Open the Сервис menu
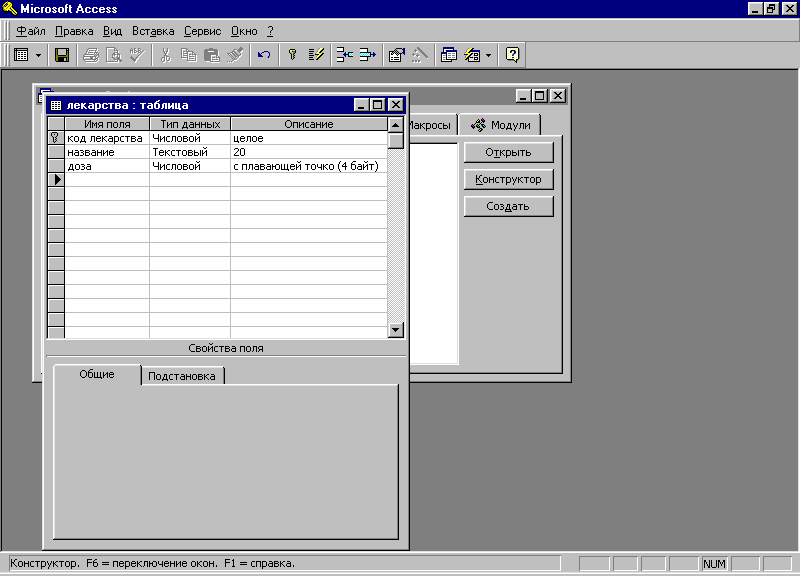Image resolution: width=800 pixels, height=576 pixels. pyautogui.click(x=203, y=31)
